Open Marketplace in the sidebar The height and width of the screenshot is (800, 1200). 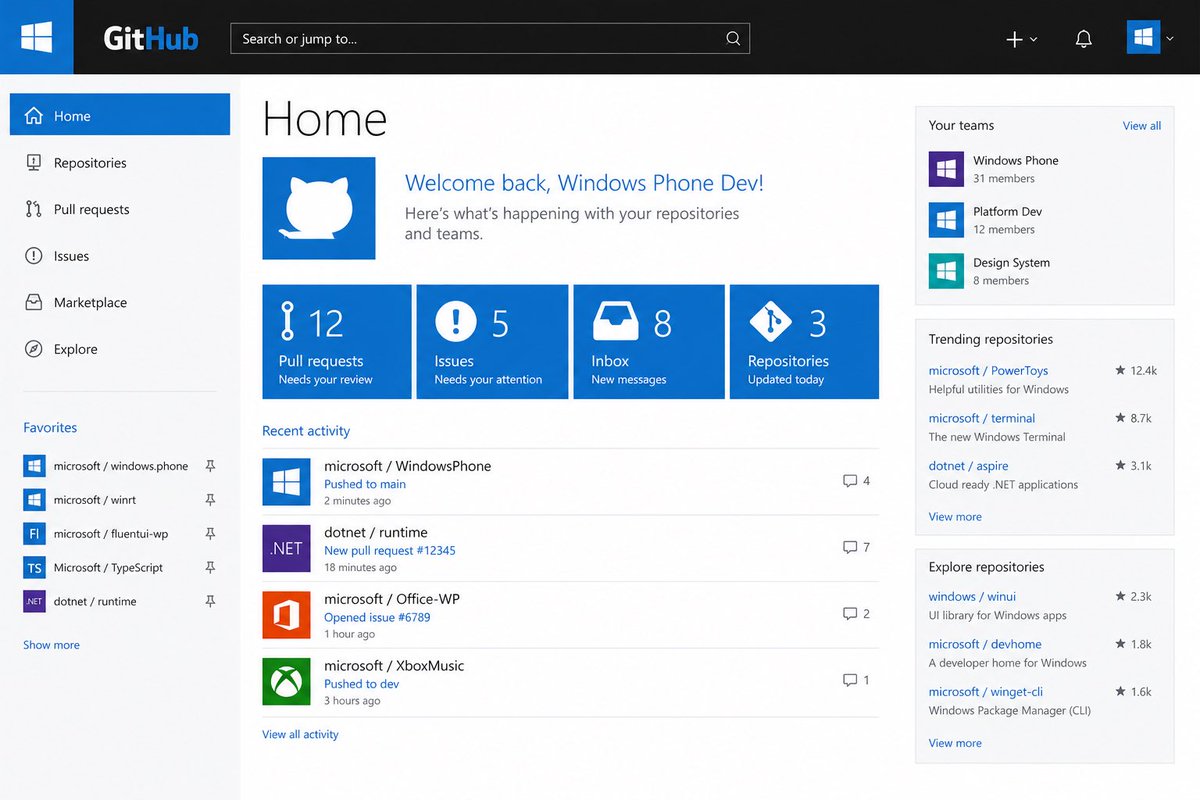point(120,302)
